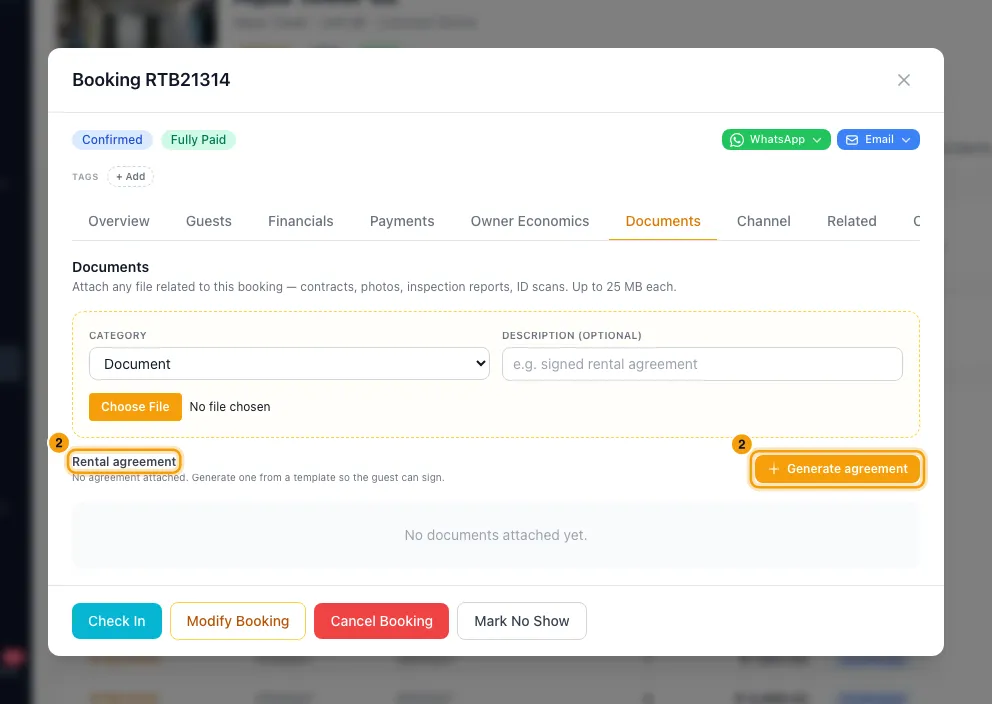Click the No file chosen text
Screen dimensions: 992x704
[230, 407]
